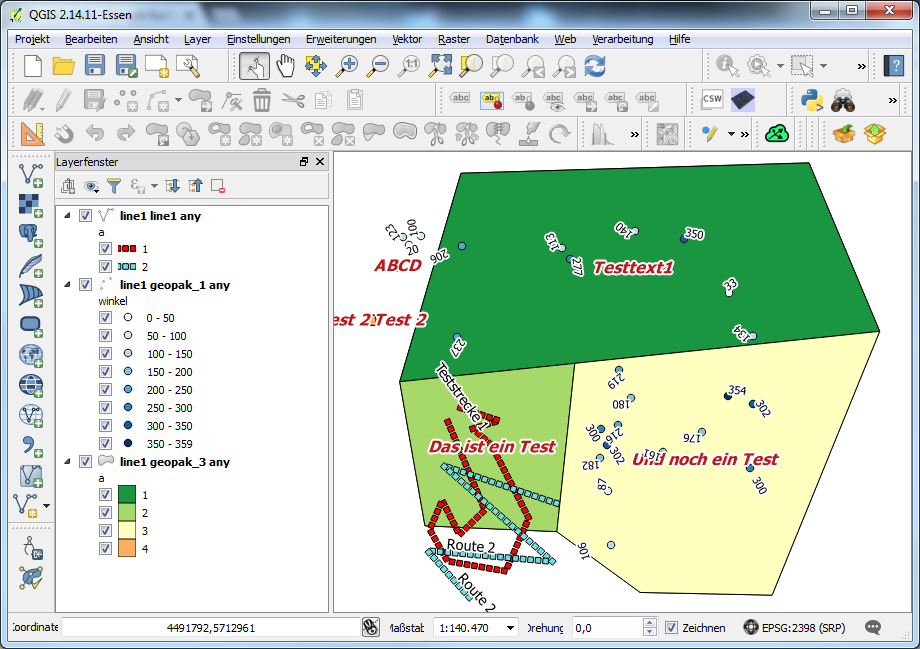Open the Maßstab scale dropdown
Screen dimensions: 920x649
pyautogui.click(x=511, y=628)
